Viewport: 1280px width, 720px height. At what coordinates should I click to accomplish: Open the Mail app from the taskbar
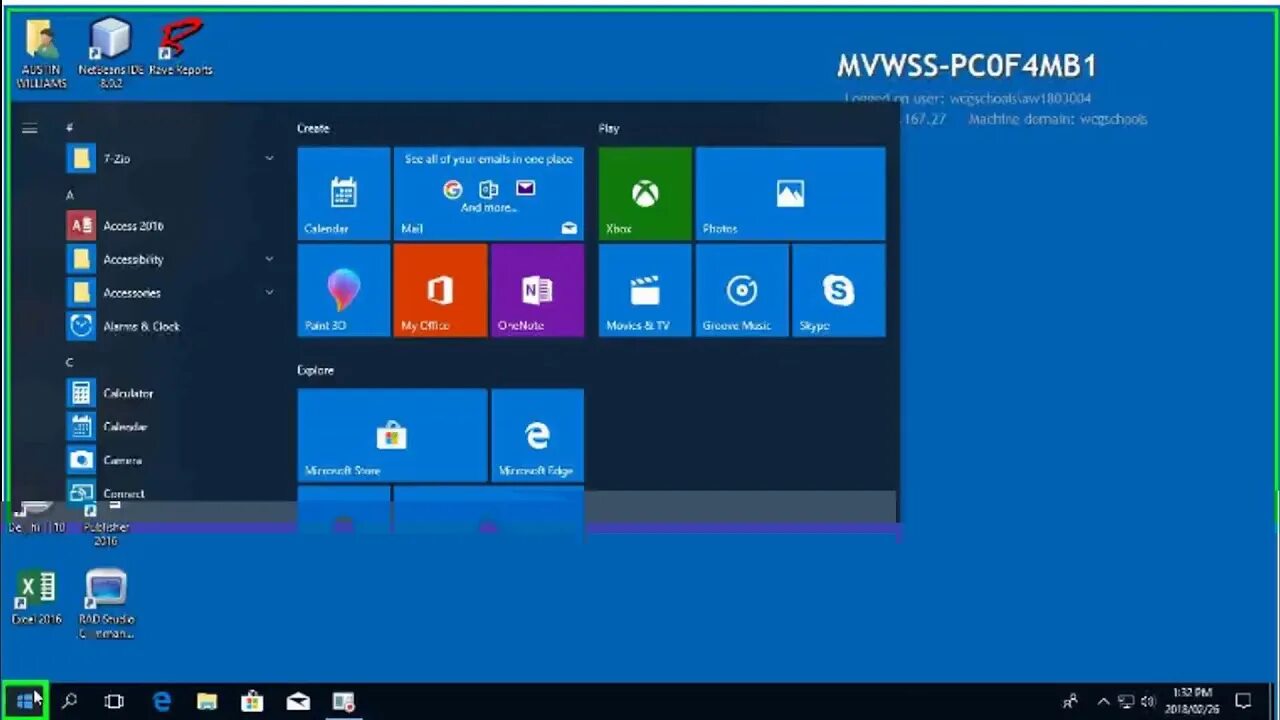(x=298, y=701)
